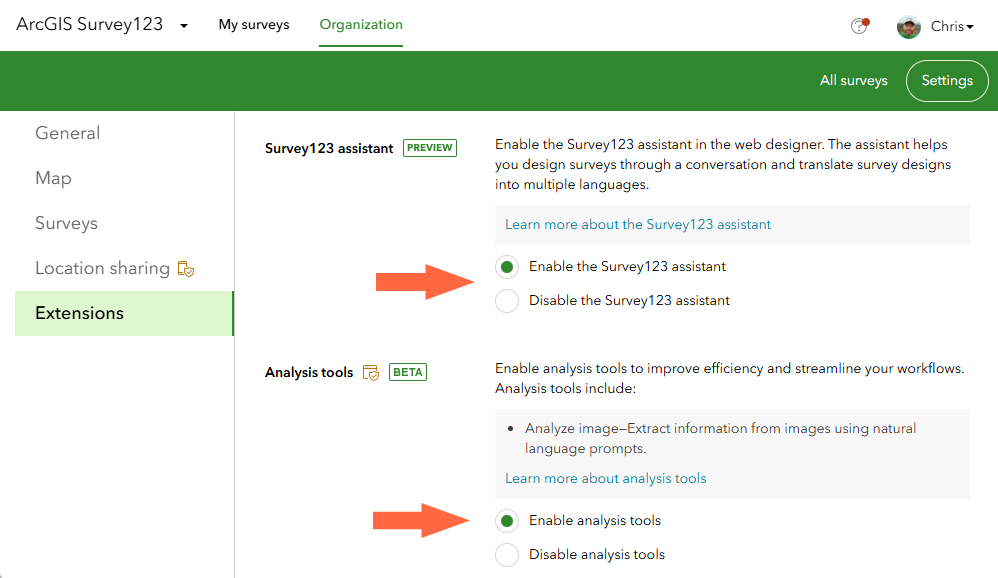This screenshot has height=578, width=998.
Task: Open Learn more about the Survey123 assistant
Action: 637,224
